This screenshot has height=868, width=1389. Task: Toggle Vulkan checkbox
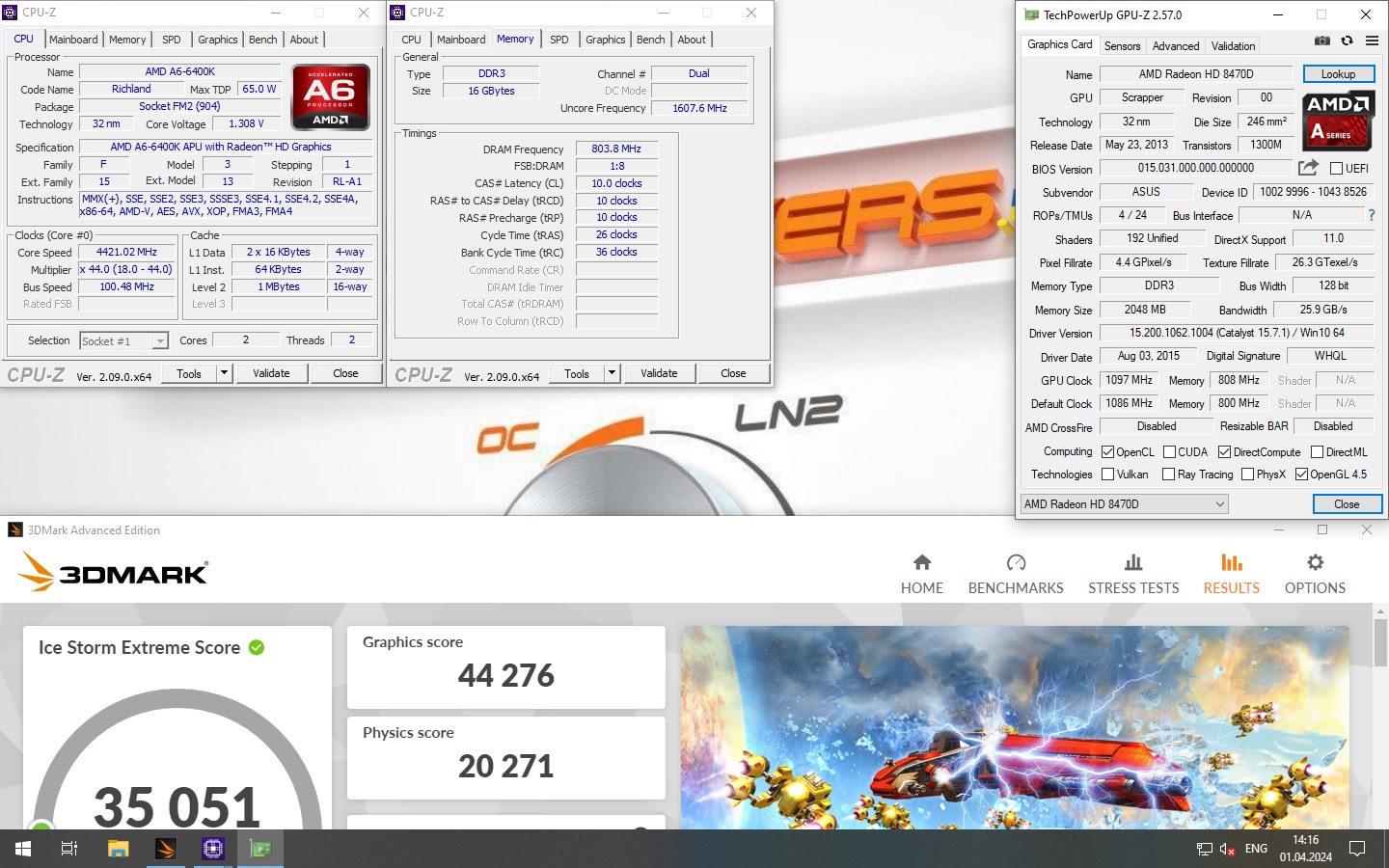click(x=1107, y=474)
